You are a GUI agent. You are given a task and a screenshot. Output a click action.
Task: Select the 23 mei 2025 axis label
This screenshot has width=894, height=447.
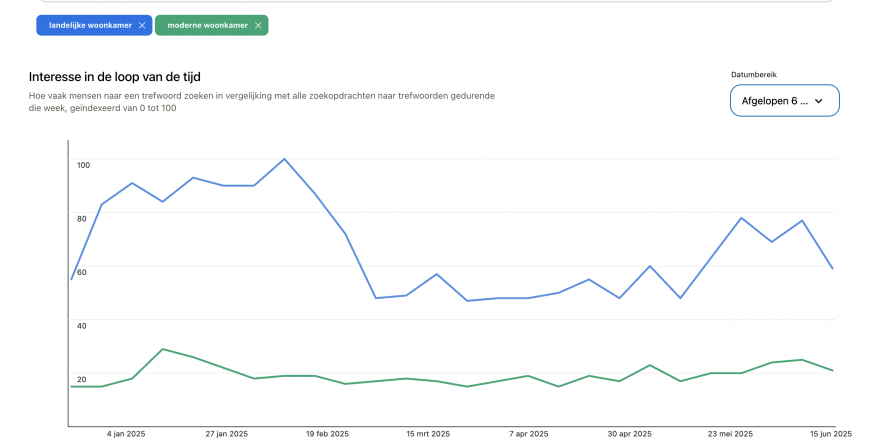click(730, 434)
